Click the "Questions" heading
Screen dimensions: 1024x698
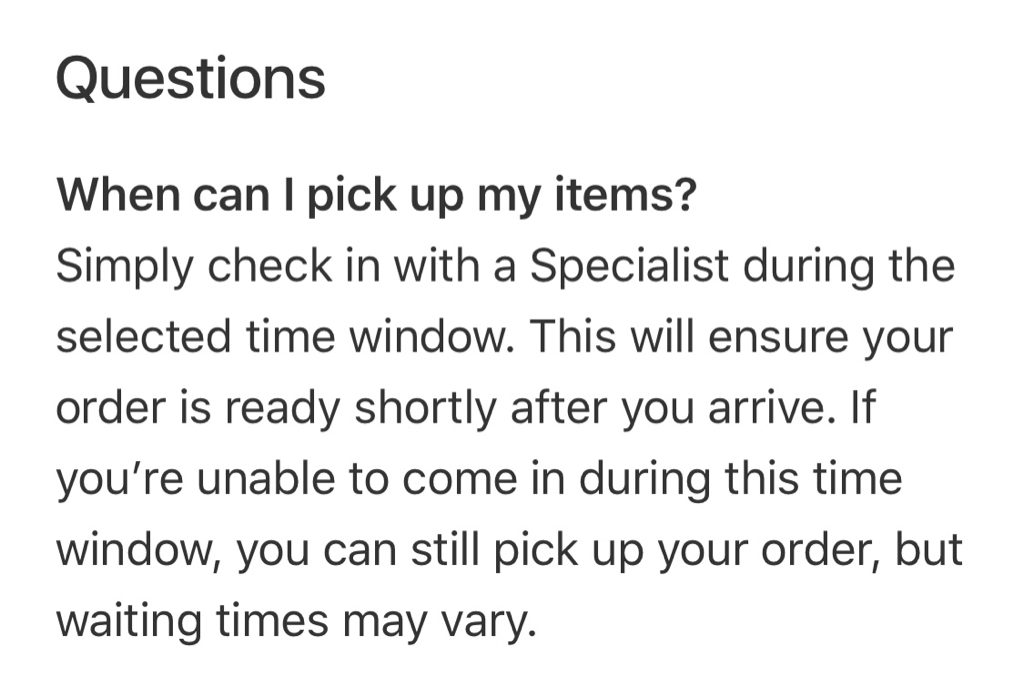tap(191, 80)
